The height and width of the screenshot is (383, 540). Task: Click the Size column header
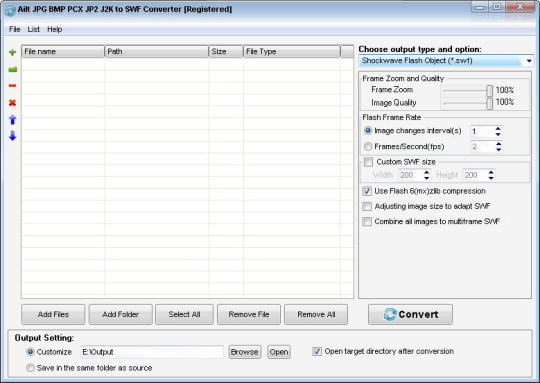[226, 51]
